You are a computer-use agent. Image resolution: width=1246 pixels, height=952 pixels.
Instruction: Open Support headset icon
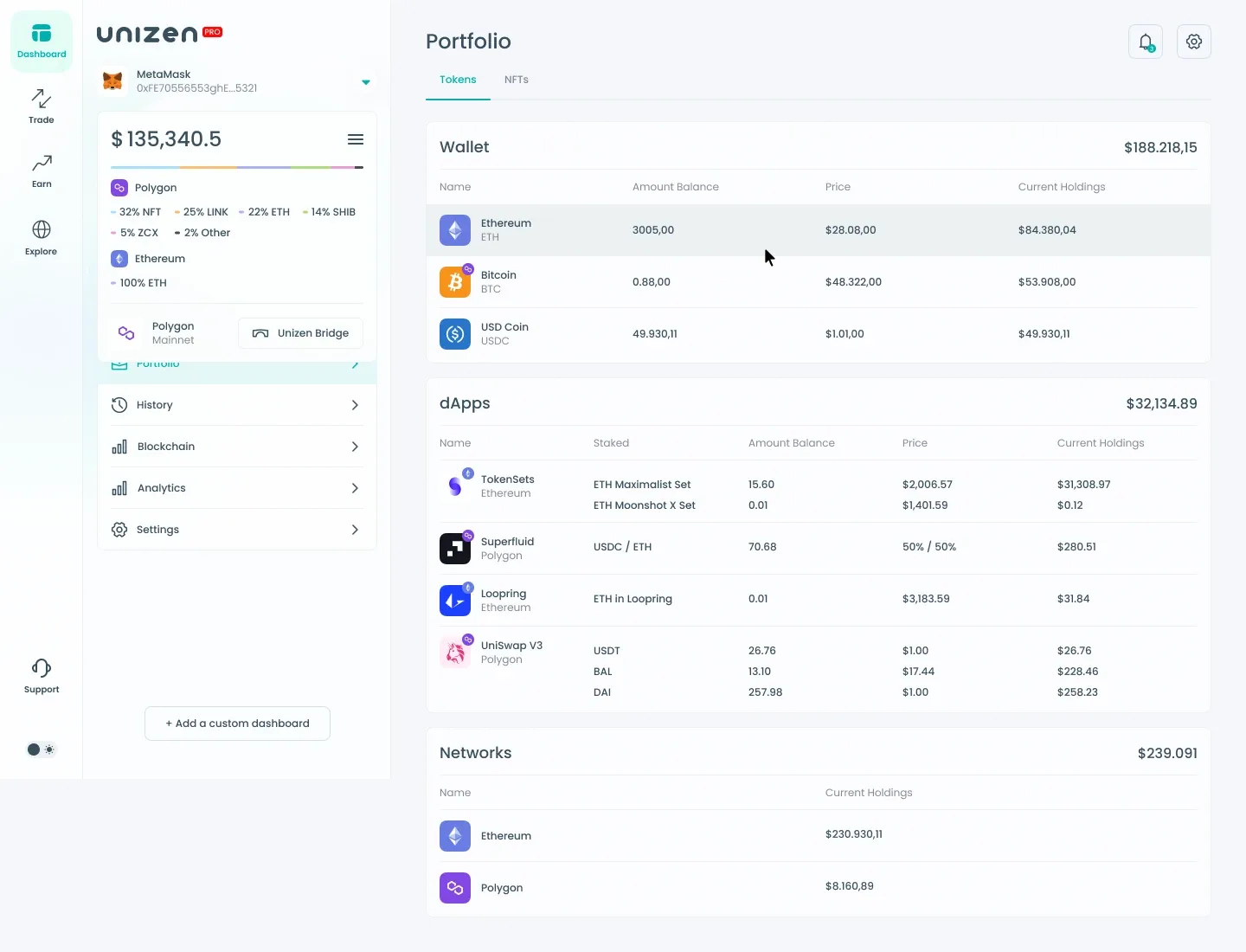click(x=42, y=667)
